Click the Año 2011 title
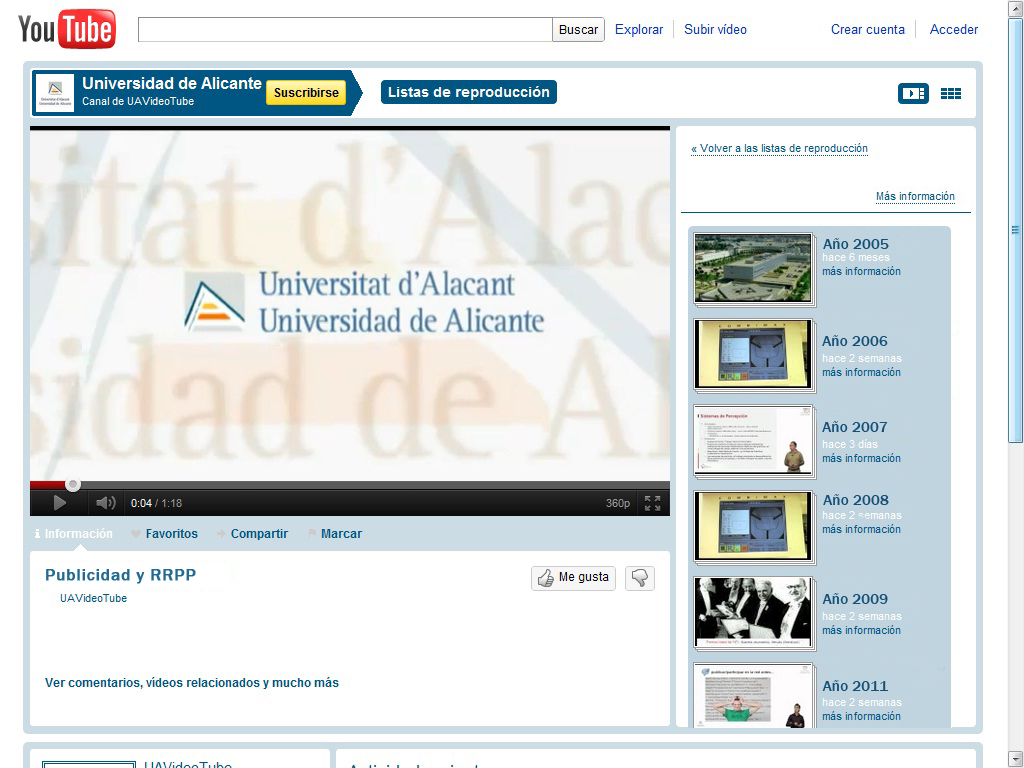 [x=855, y=686]
